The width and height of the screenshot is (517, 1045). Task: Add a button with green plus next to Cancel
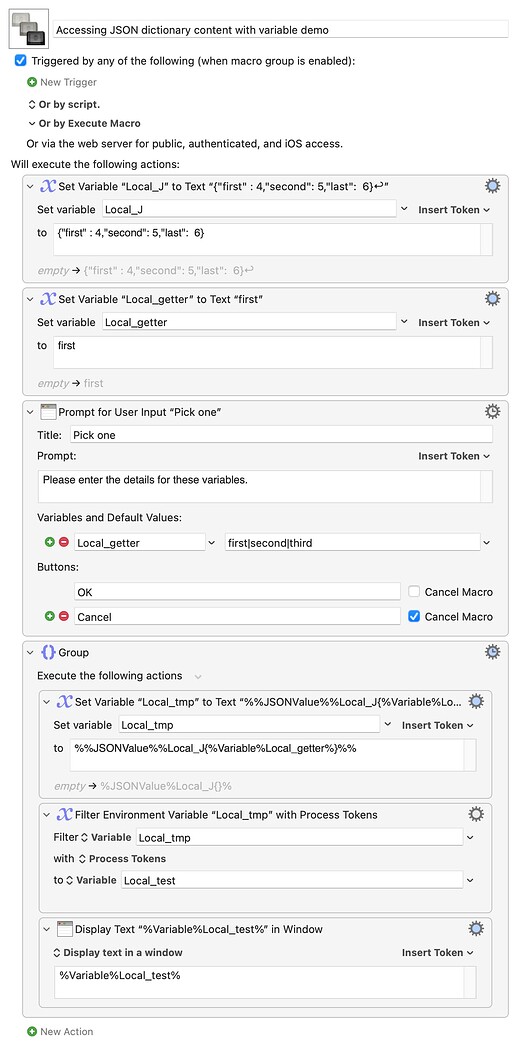click(x=49, y=616)
